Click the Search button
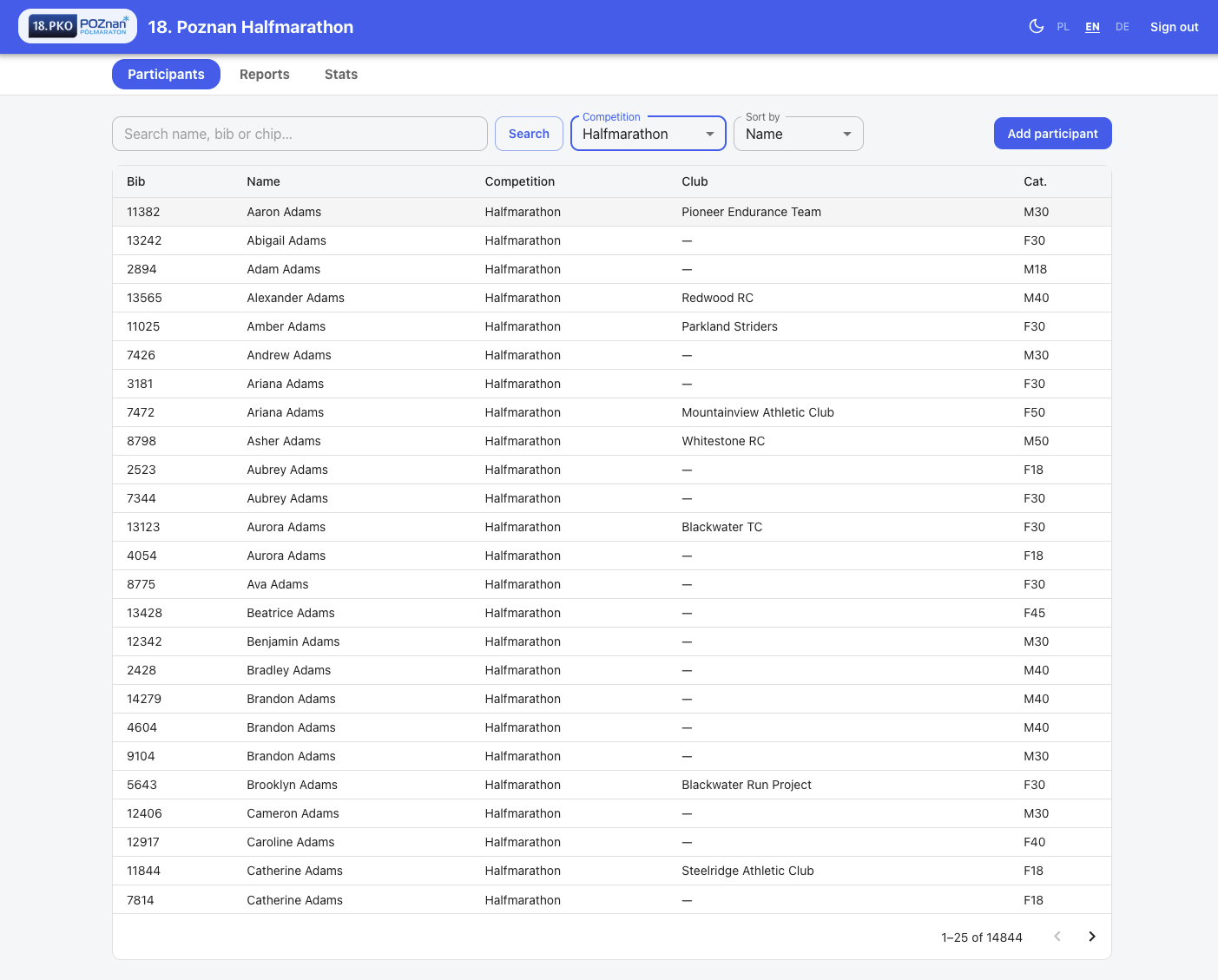Screen dimensions: 1218x980 tap(529, 134)
